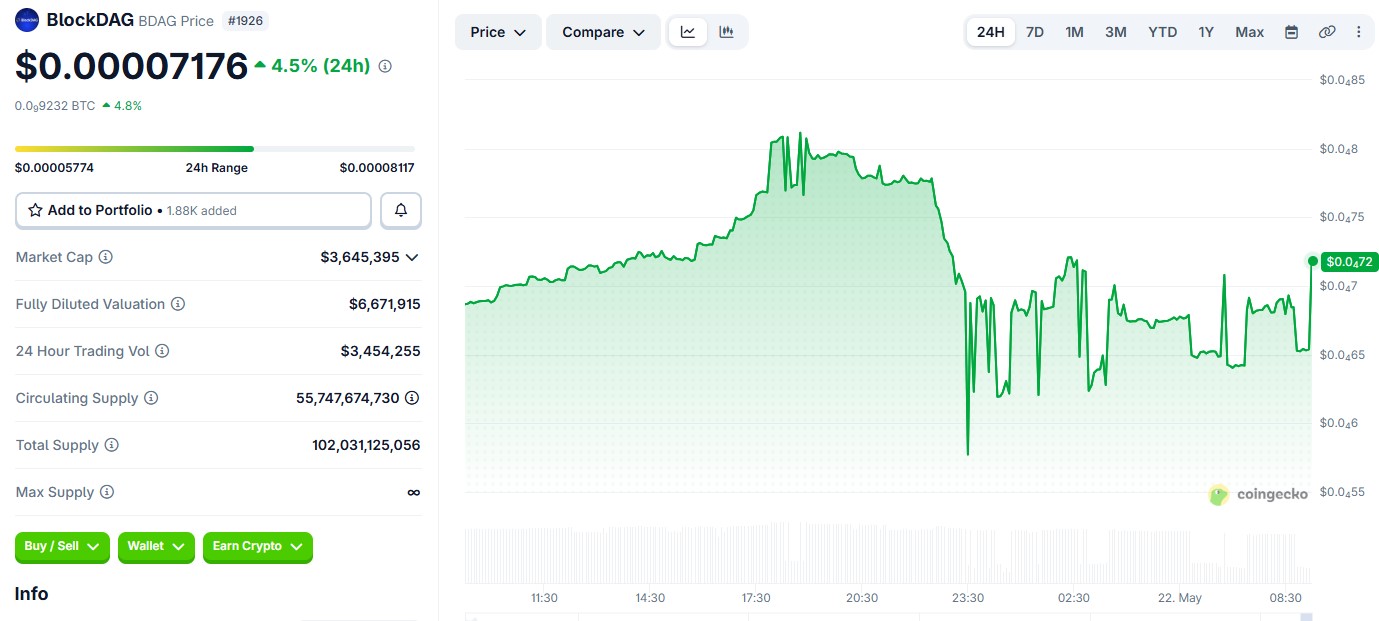Select the Max time range tab

1249,32
